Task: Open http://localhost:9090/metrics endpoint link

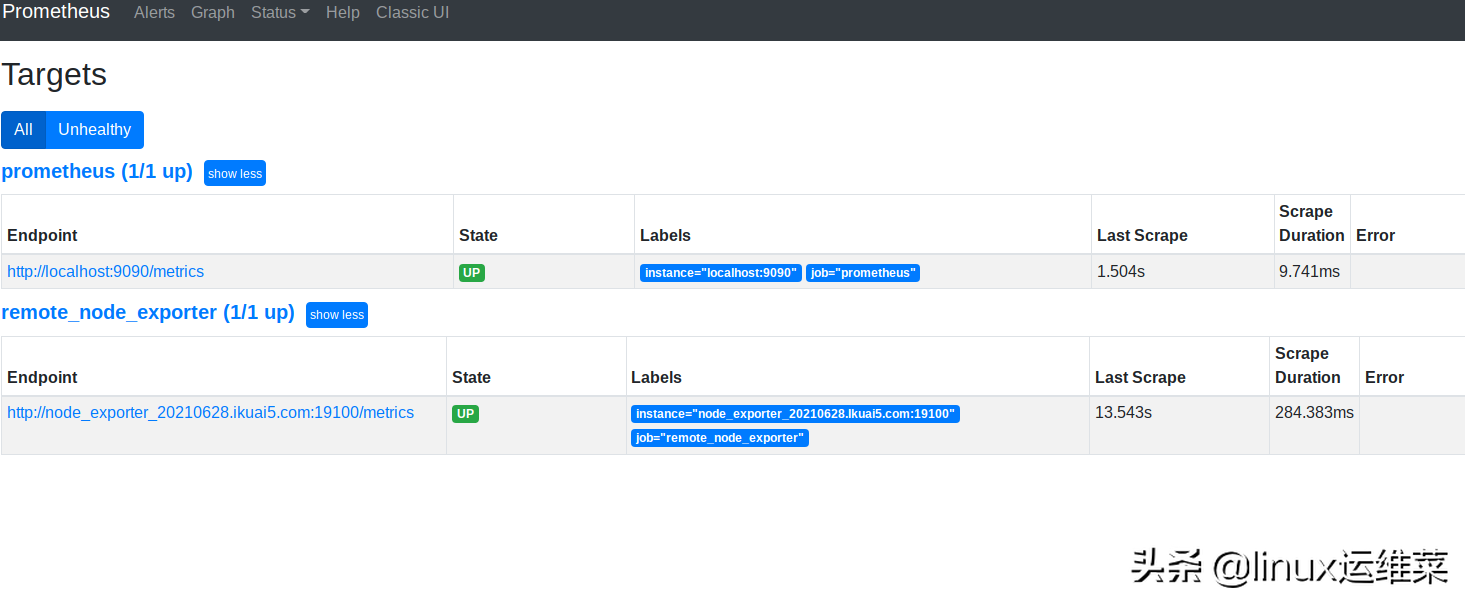Action: (x=105, y=271)
